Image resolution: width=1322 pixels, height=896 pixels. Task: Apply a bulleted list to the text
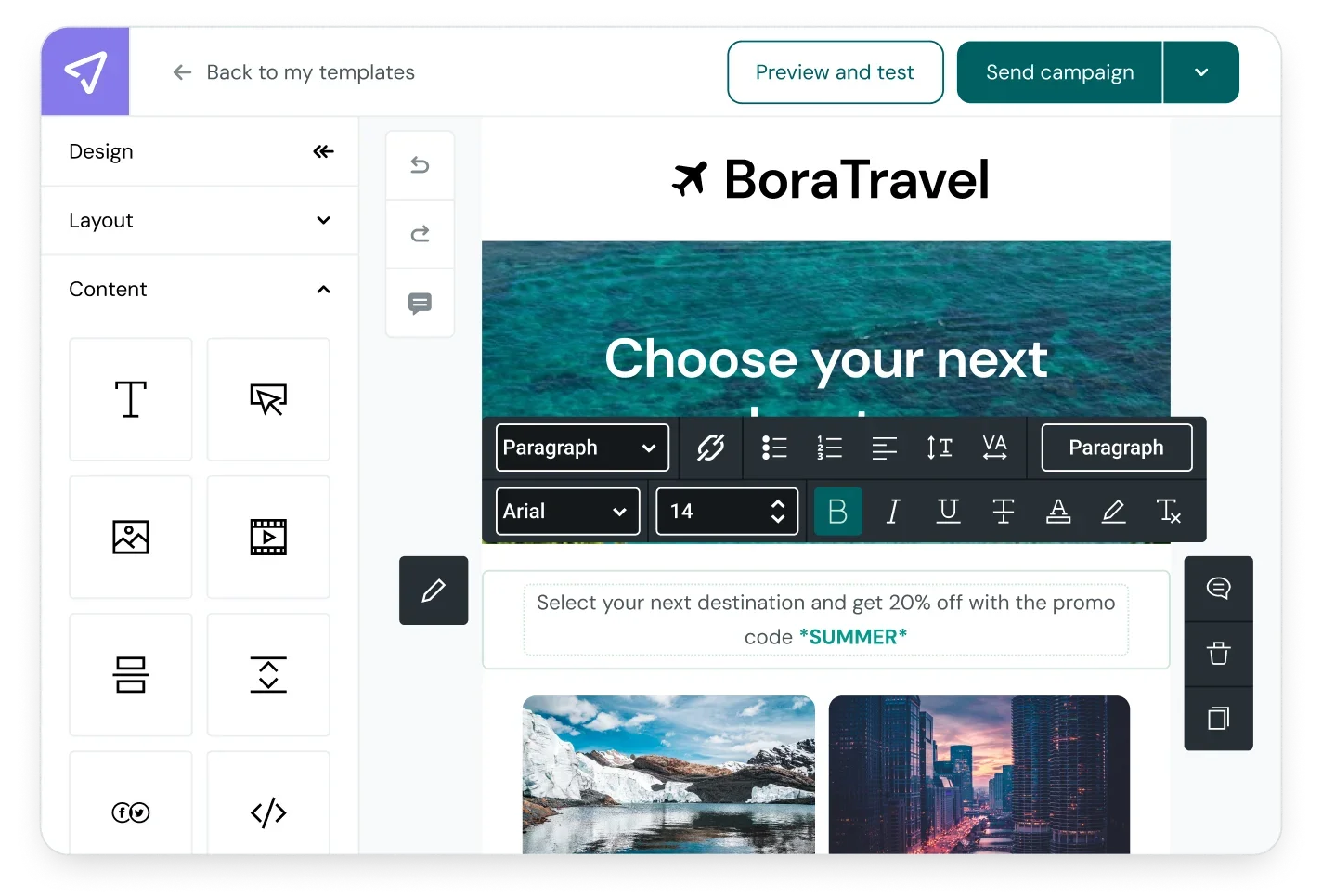(x=774, y=448)
